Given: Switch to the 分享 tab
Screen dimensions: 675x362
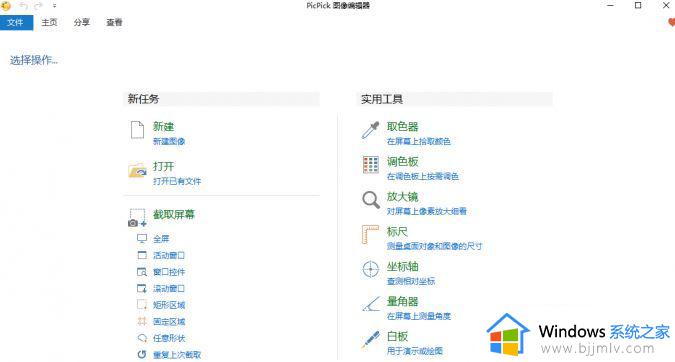Looking at the screenshot, I should click(x=81, y=22).
